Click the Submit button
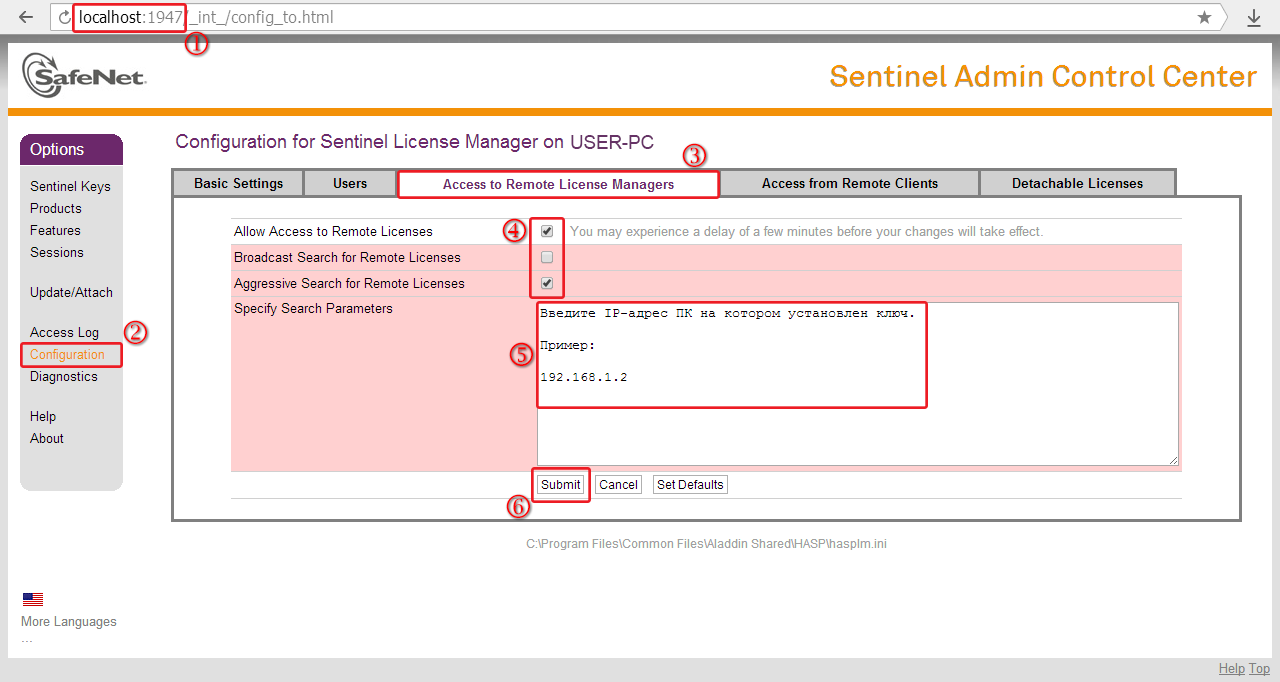 (560, 484)
